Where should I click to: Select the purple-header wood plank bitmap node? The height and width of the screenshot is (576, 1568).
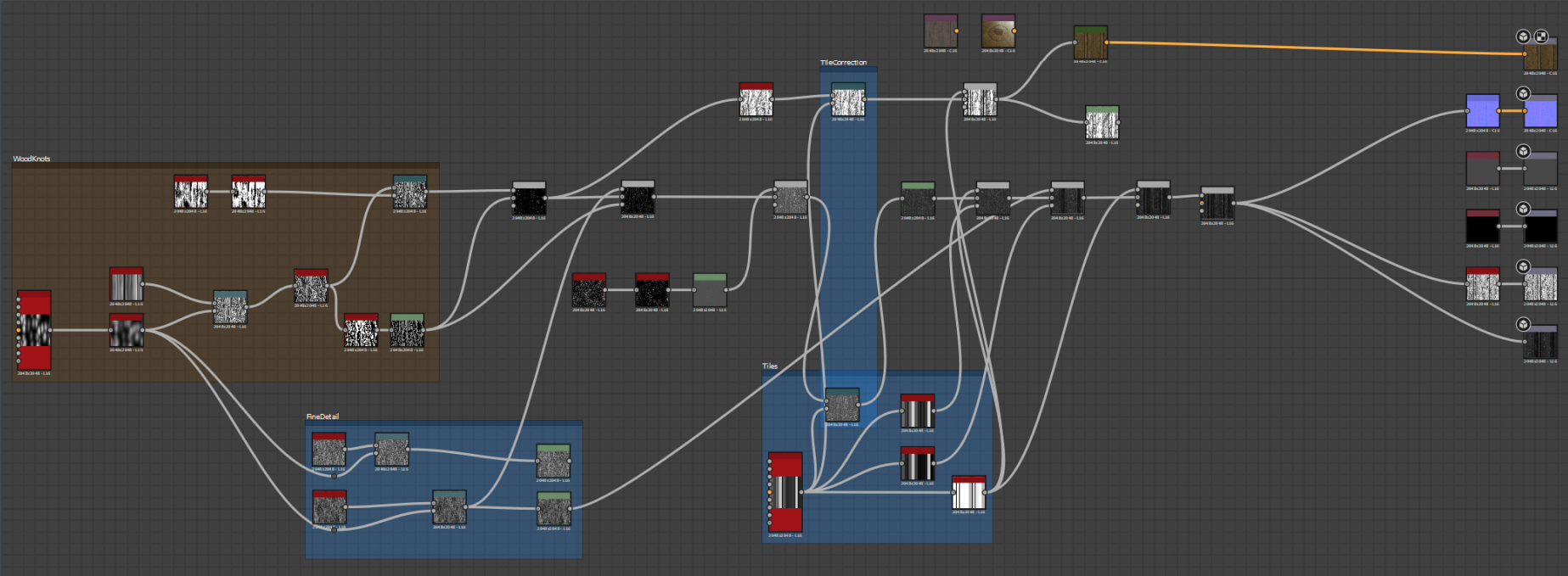(941, 31)
